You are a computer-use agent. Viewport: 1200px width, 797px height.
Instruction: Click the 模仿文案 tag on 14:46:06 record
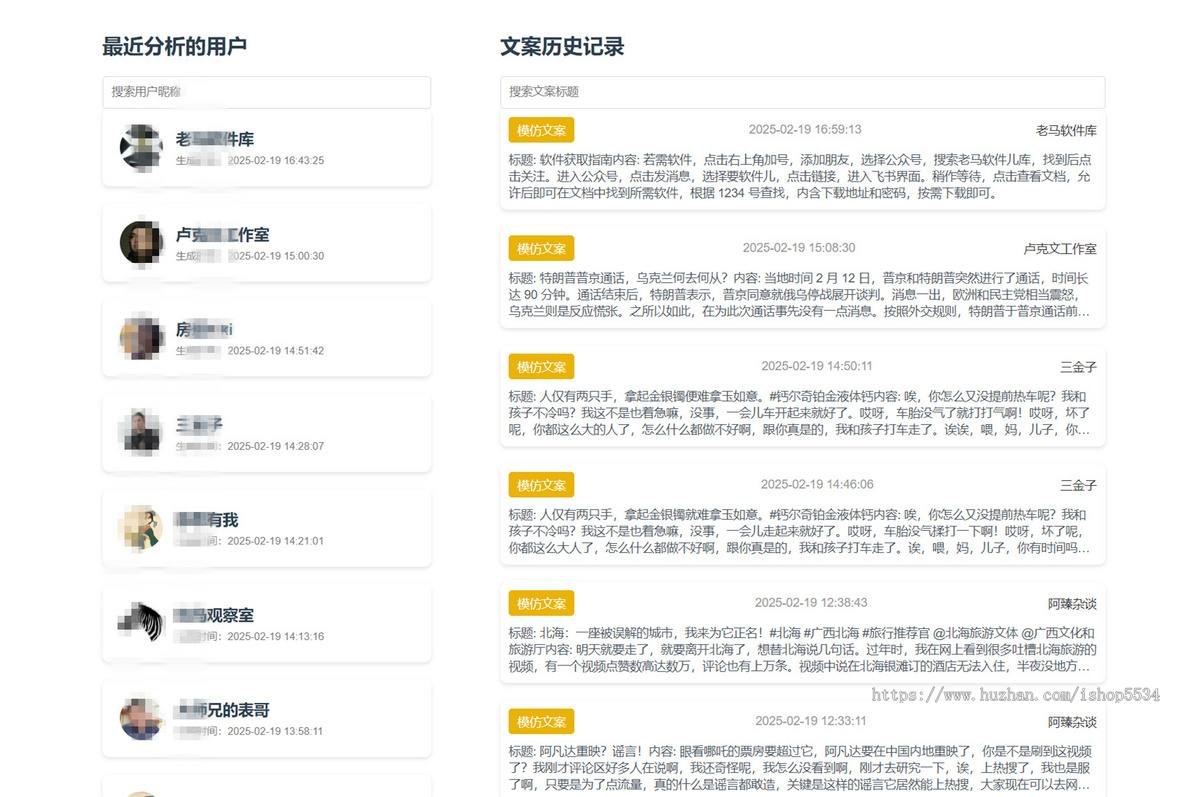tap(541, 485)
